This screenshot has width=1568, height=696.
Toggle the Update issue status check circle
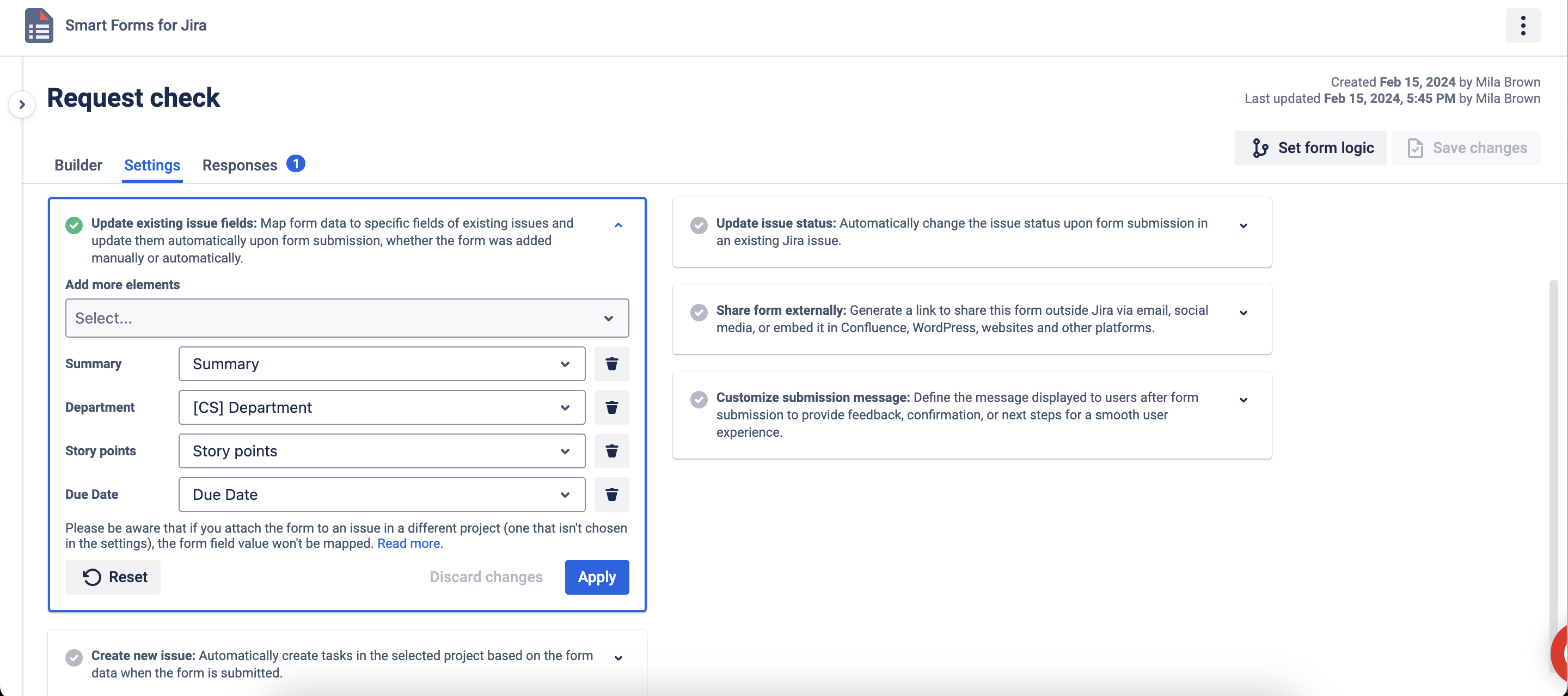coord(699,225)
